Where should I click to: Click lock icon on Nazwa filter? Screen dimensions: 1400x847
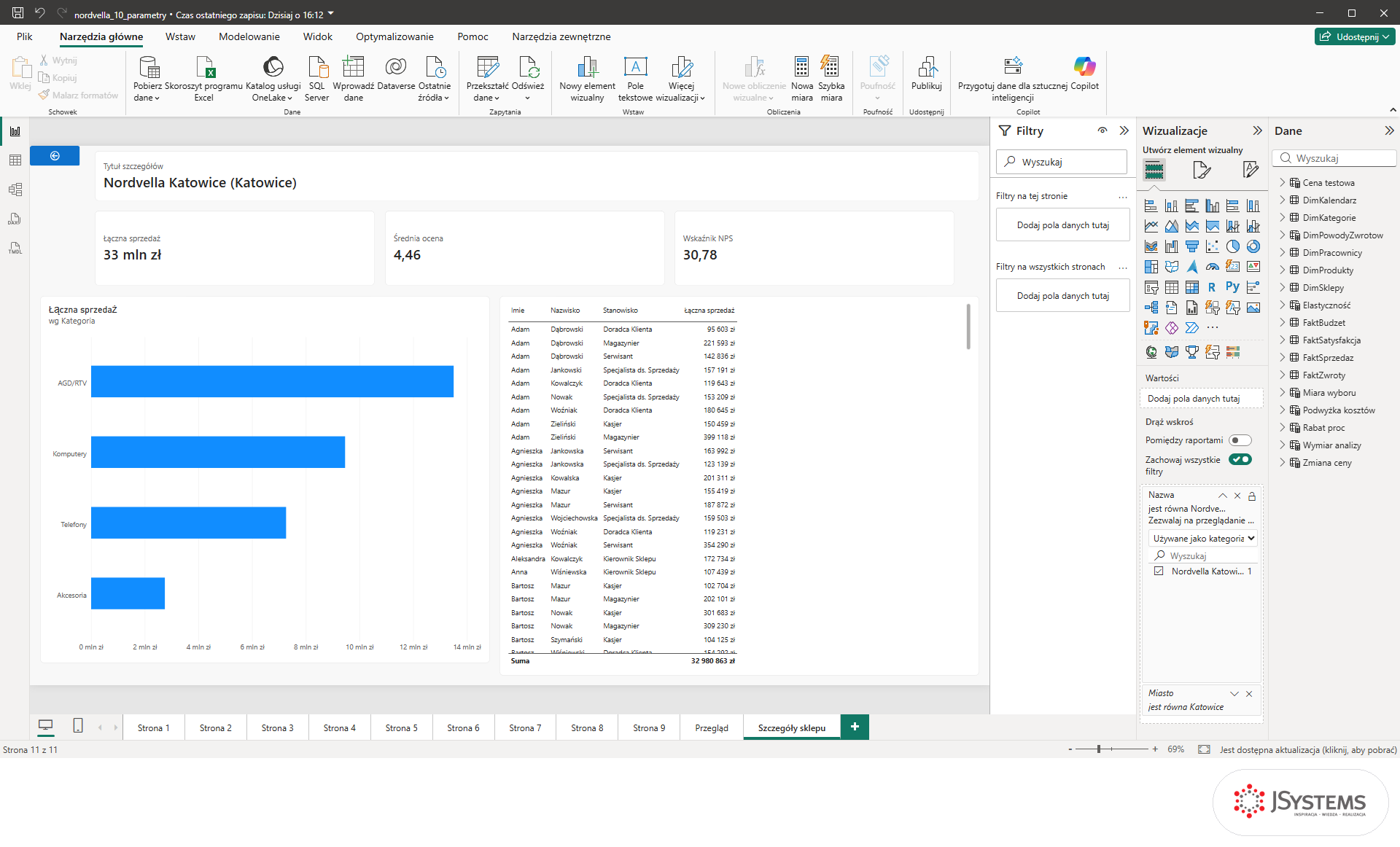pyautogui.click(x=1252, y=496)
